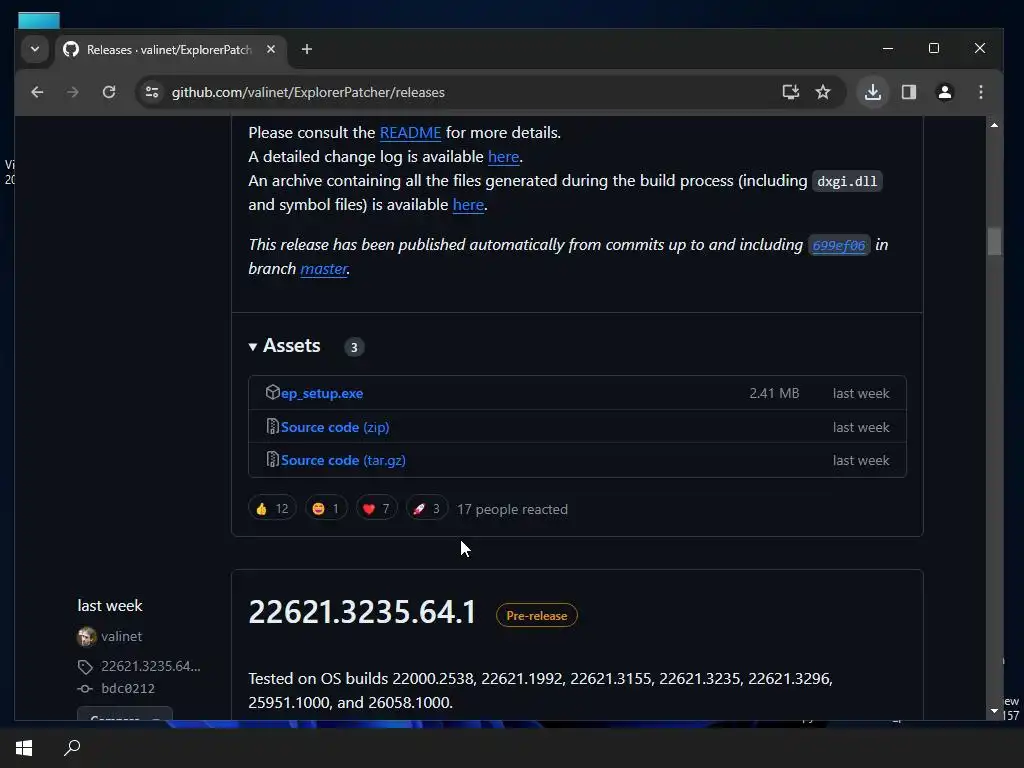Open the Windows Start menu
1024x768 pixels.
tap(24, 748)
